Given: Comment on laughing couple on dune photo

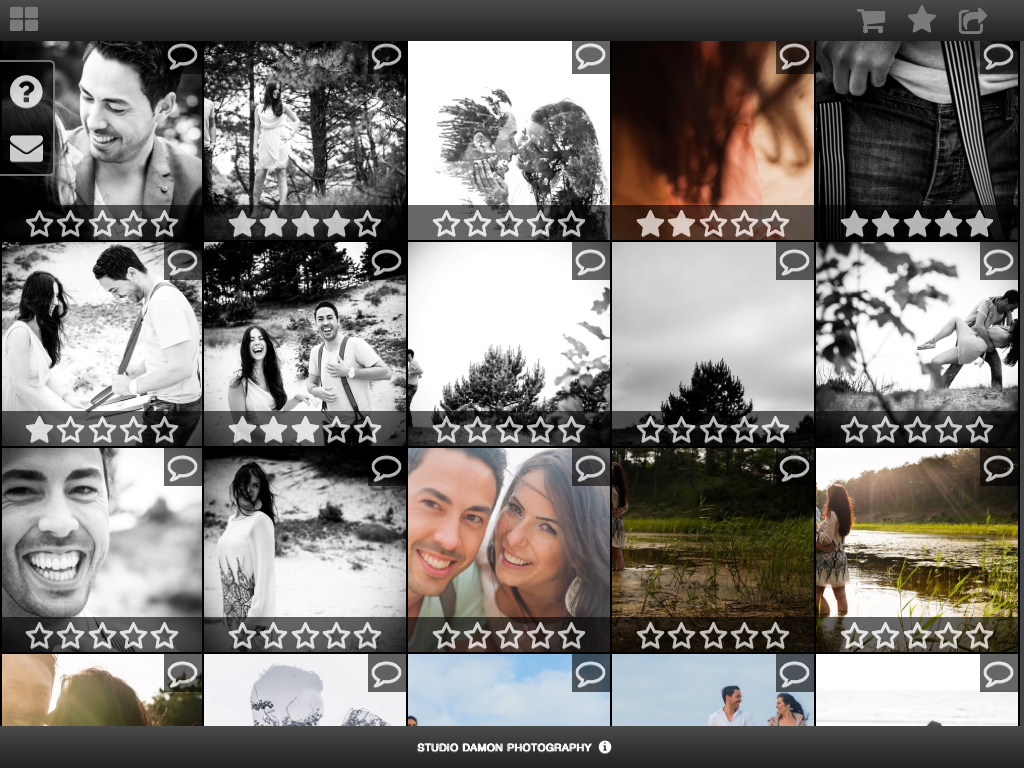Looking at the screenshot, I should pos(386,262).
